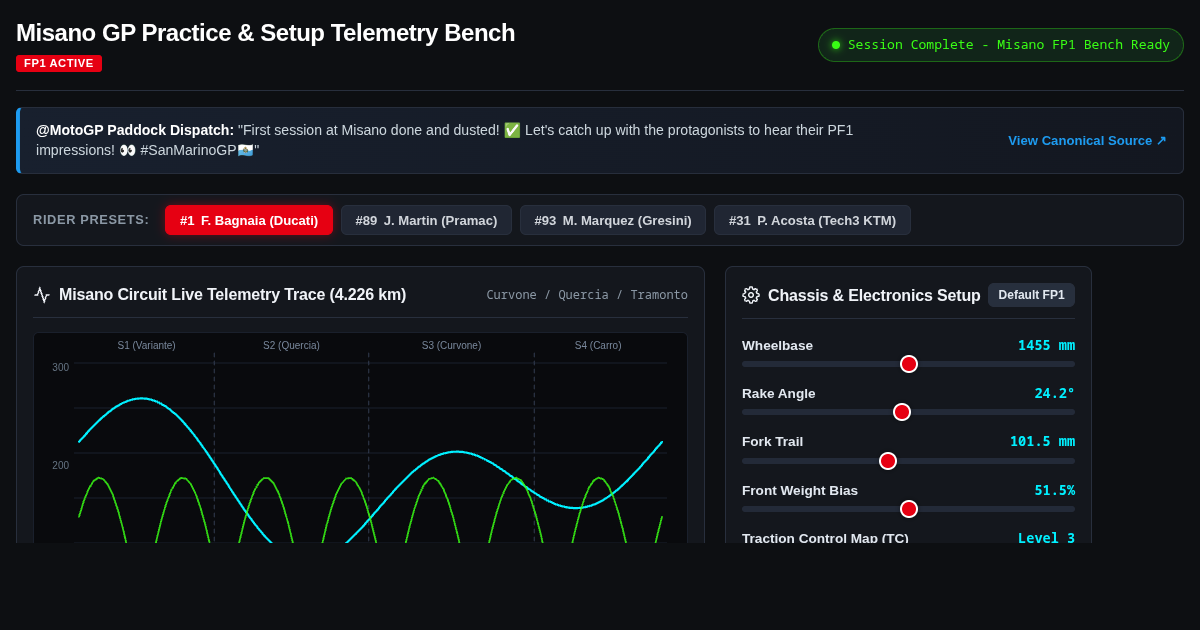The image size is (1200, 630).
Task: Click the Default FP1 button
Action: (1031, 295)
